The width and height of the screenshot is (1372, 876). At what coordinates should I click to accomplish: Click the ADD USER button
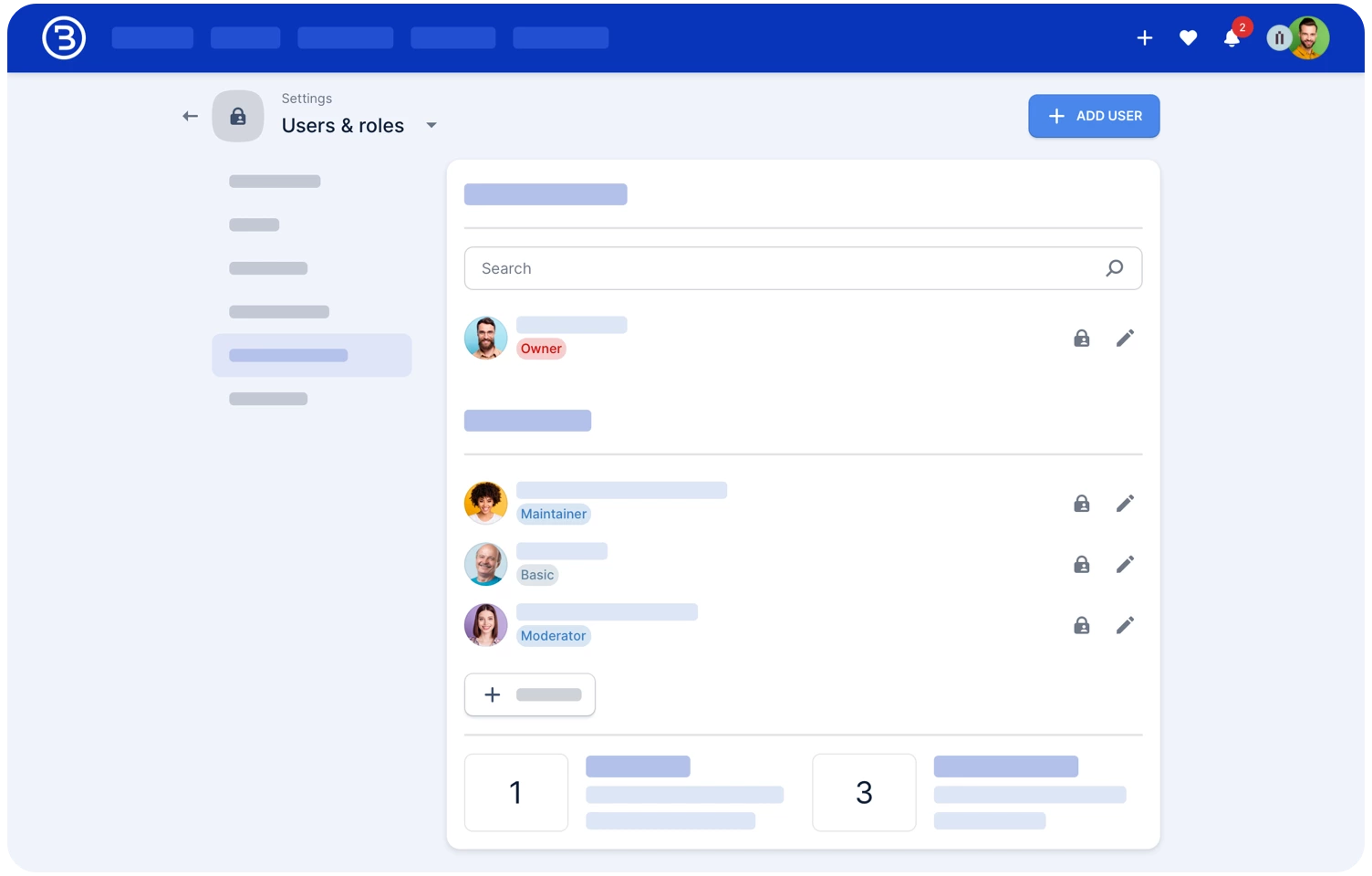tap(1094, 116)
